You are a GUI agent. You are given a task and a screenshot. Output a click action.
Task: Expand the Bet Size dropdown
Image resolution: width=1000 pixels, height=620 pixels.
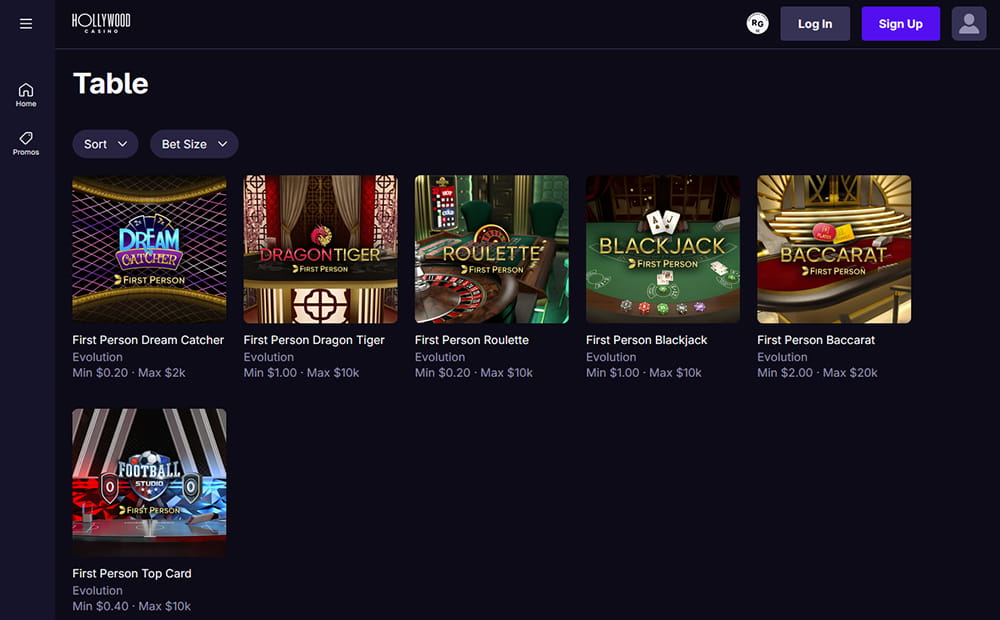(194, 144)
